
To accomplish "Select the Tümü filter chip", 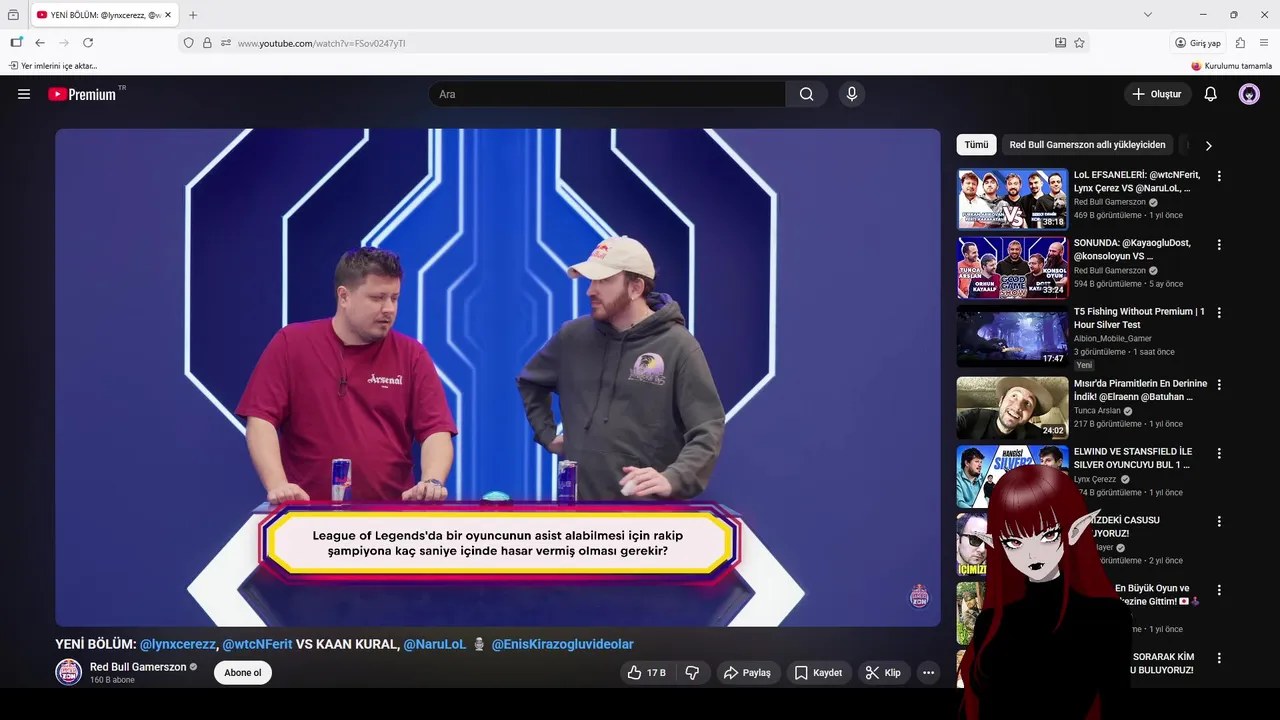I will click(x=976, y=145).
